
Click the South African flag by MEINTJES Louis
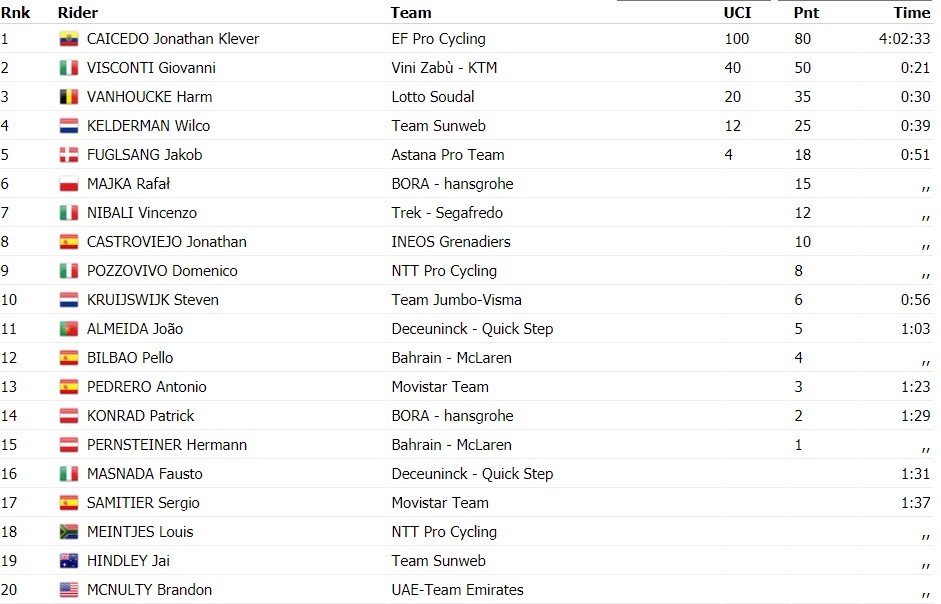[69, 532]
